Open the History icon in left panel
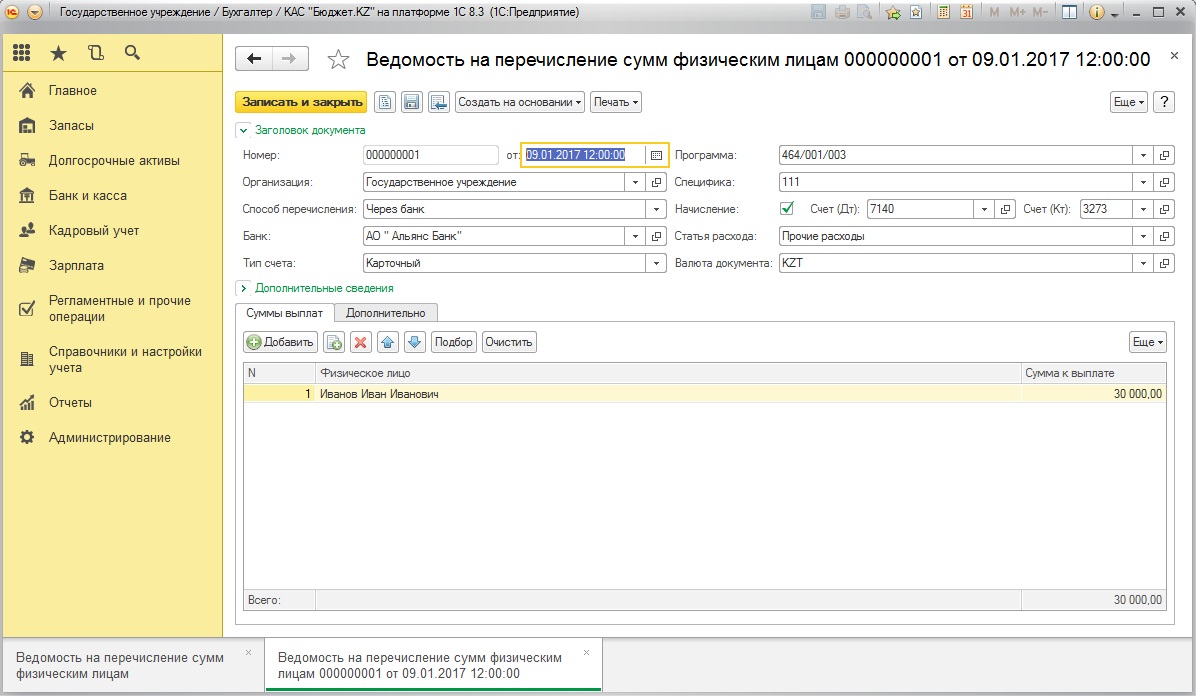Screen dimensions: 1196x696 [x=95, y=53]
